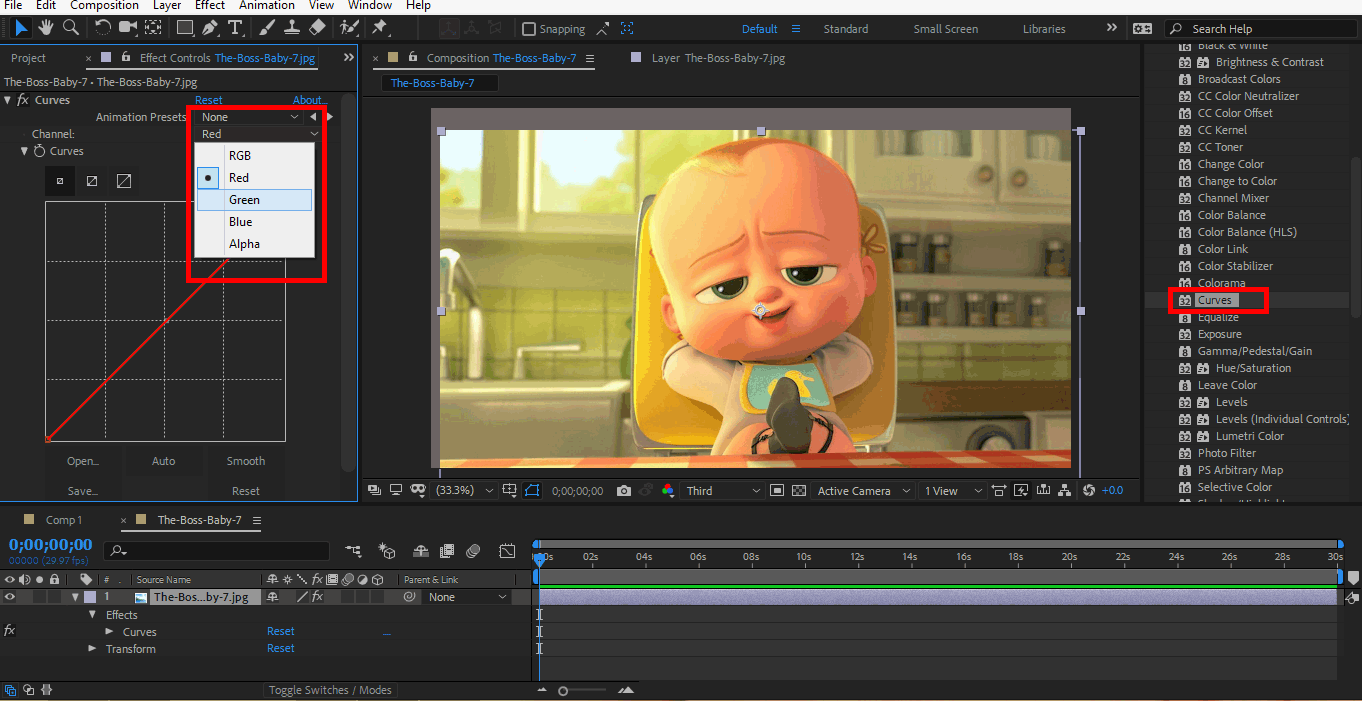Select the Clone Stamp tool
Screen dimensions: 1362x701
click(x=292, y=28)
